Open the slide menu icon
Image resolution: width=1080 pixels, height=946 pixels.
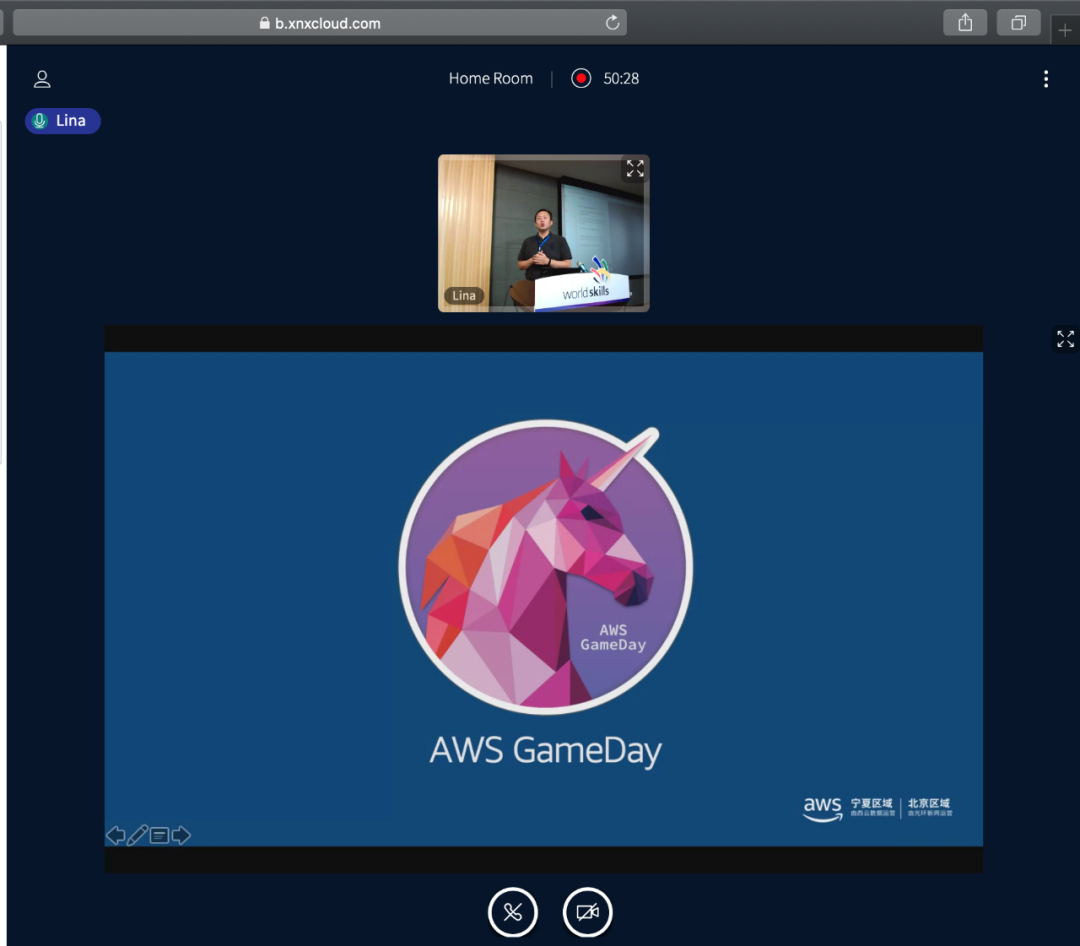coord(159,836)
